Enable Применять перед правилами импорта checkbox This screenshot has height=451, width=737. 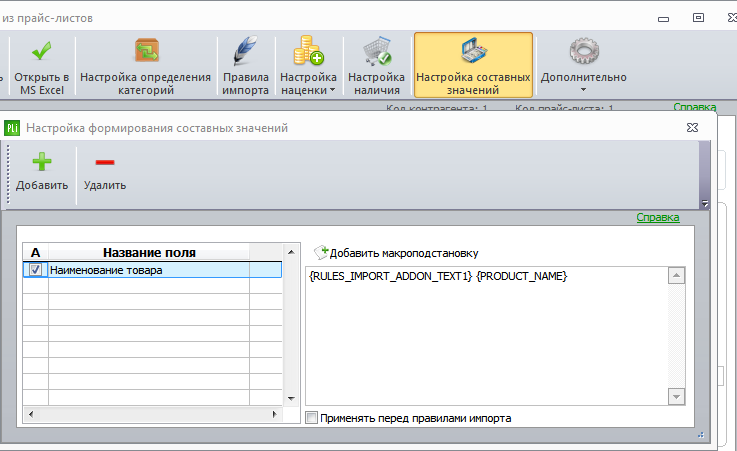tap(312, 418)
